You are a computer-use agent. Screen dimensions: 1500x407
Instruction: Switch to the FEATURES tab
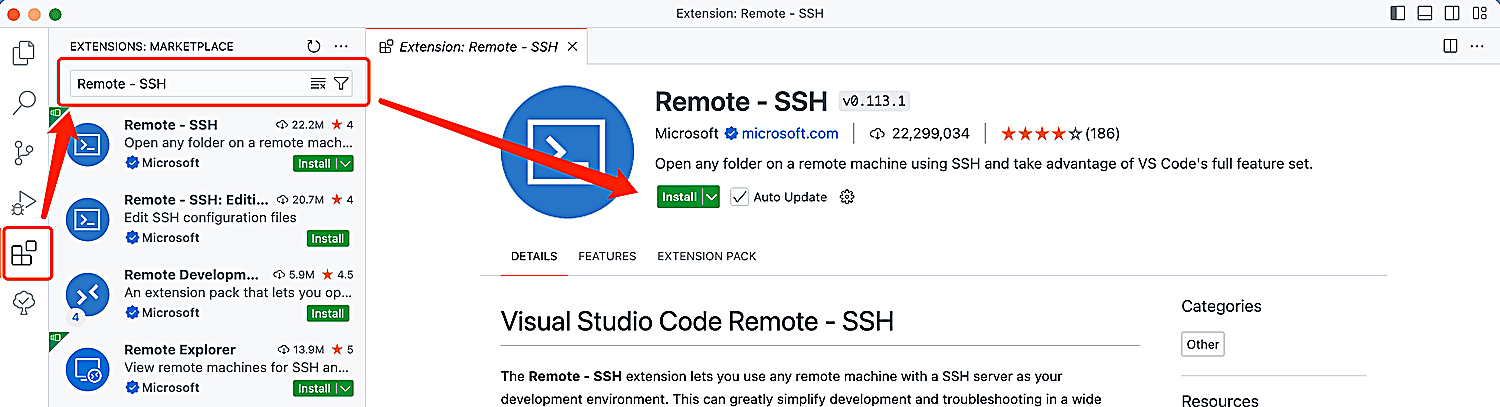(607, 257)
